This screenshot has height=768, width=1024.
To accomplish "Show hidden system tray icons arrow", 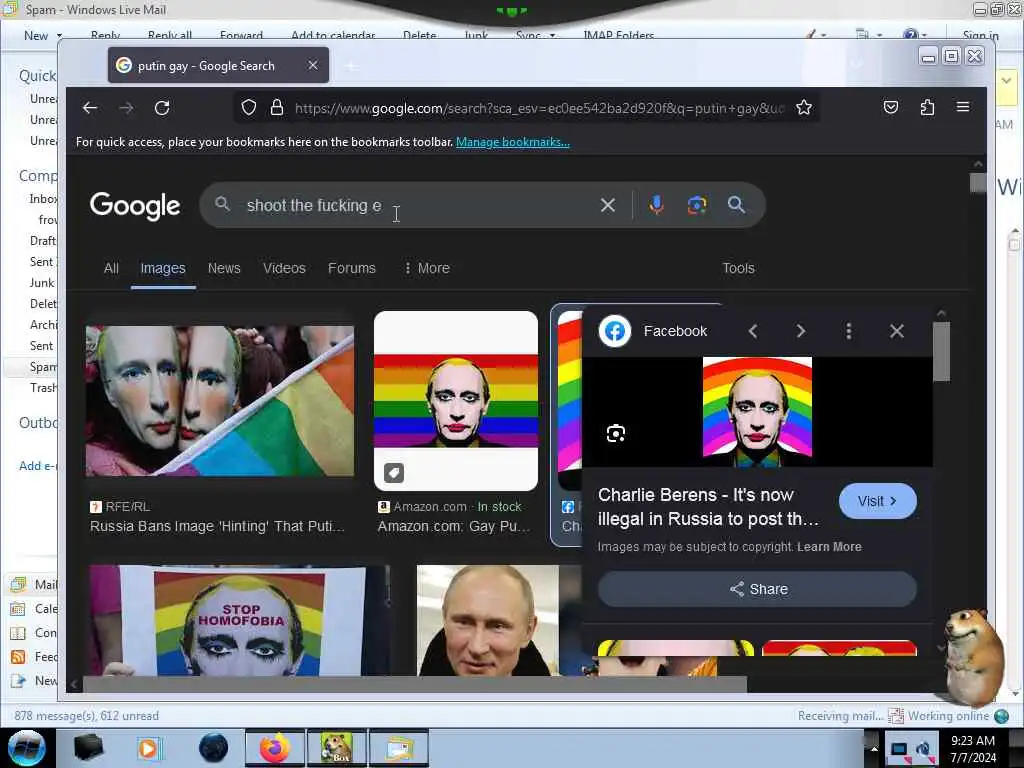I will point(874,749).
